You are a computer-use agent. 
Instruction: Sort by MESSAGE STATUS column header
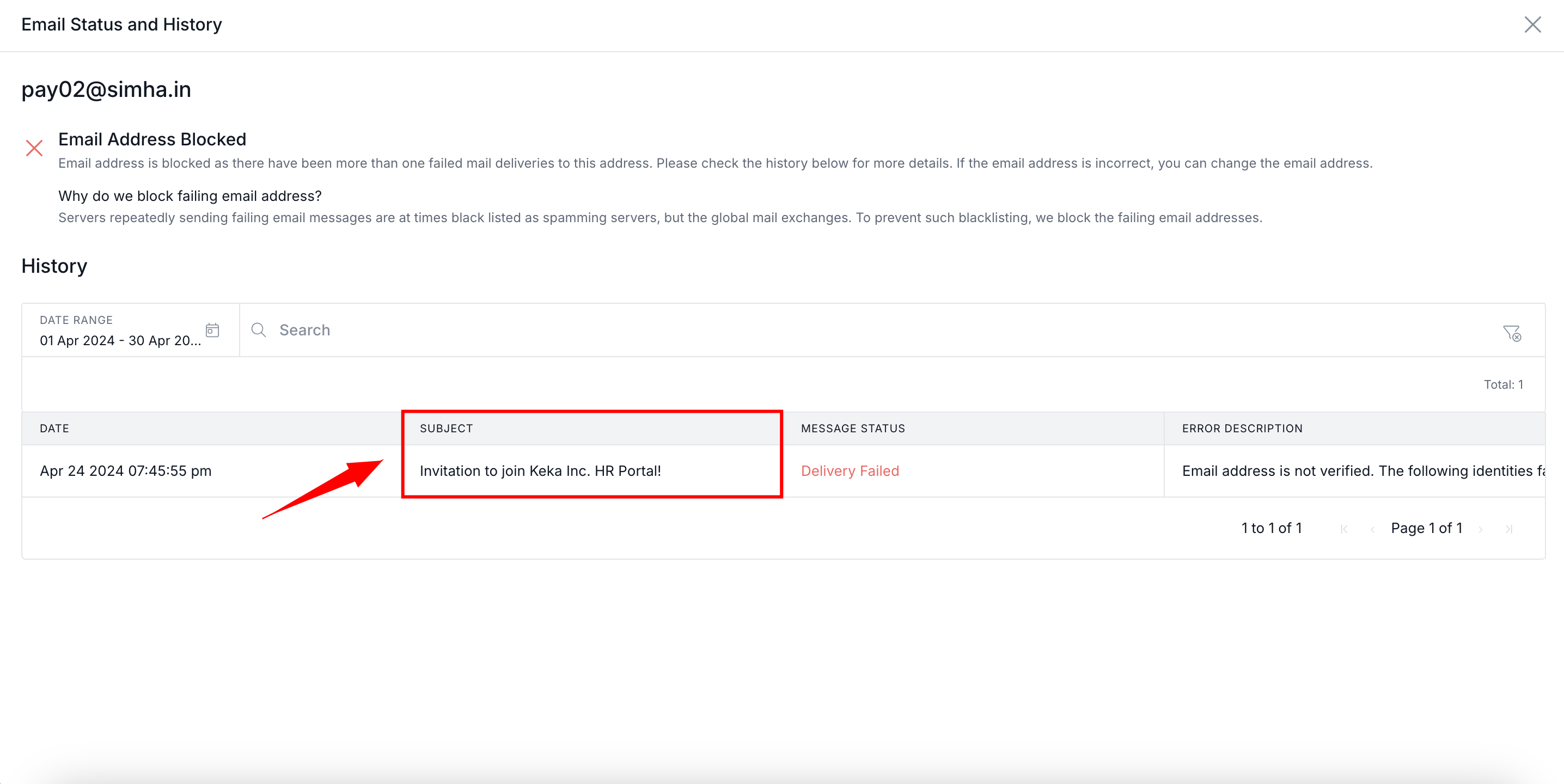click(852, 428)
